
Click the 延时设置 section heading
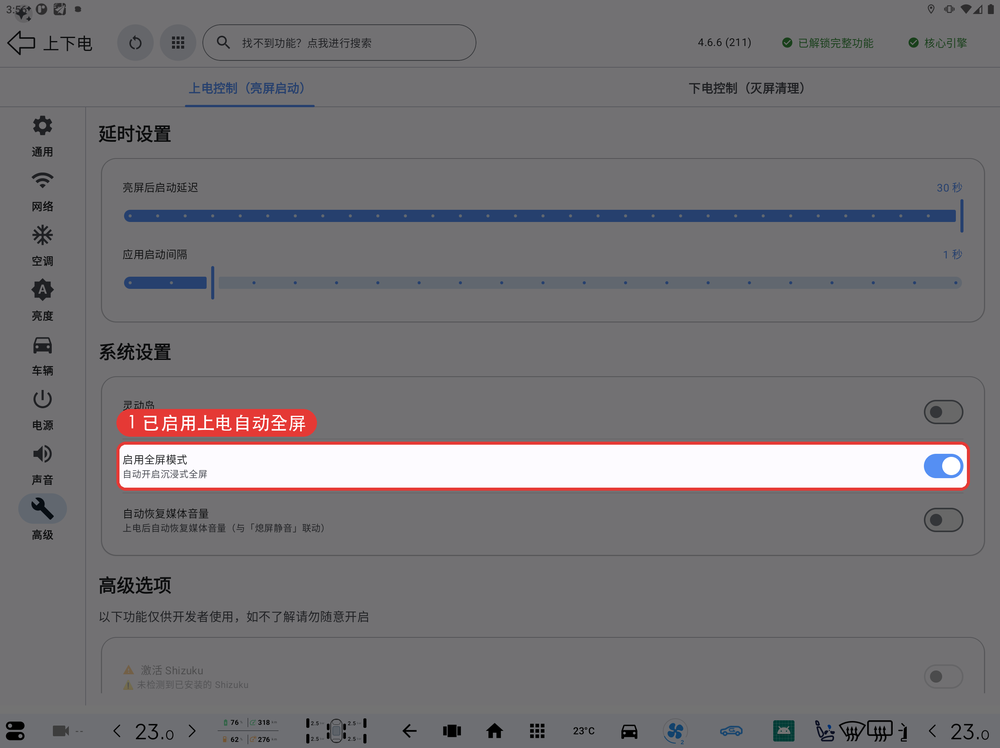click(135, 134)
